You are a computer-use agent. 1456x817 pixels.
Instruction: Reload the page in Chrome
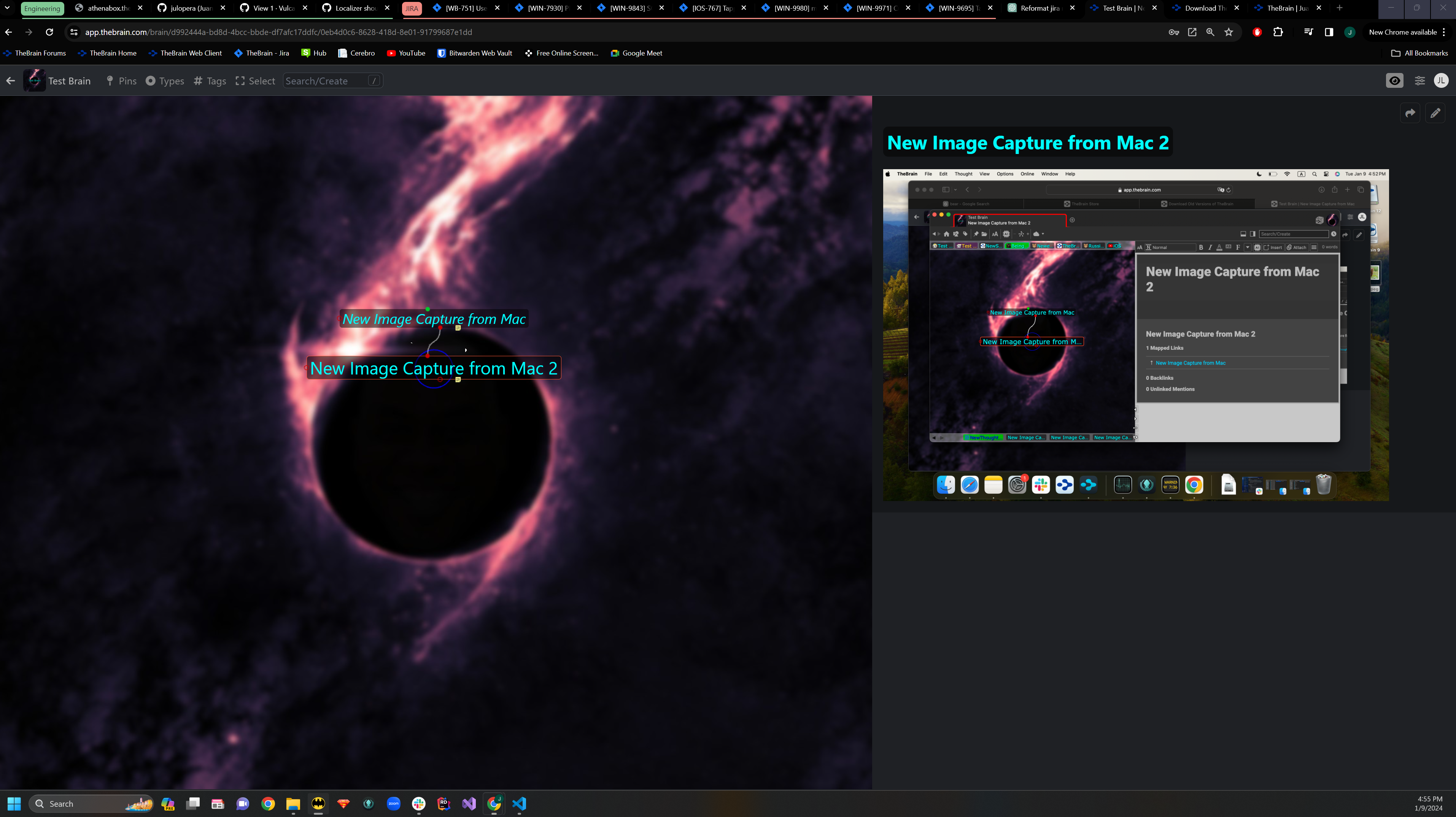[49, 32]
